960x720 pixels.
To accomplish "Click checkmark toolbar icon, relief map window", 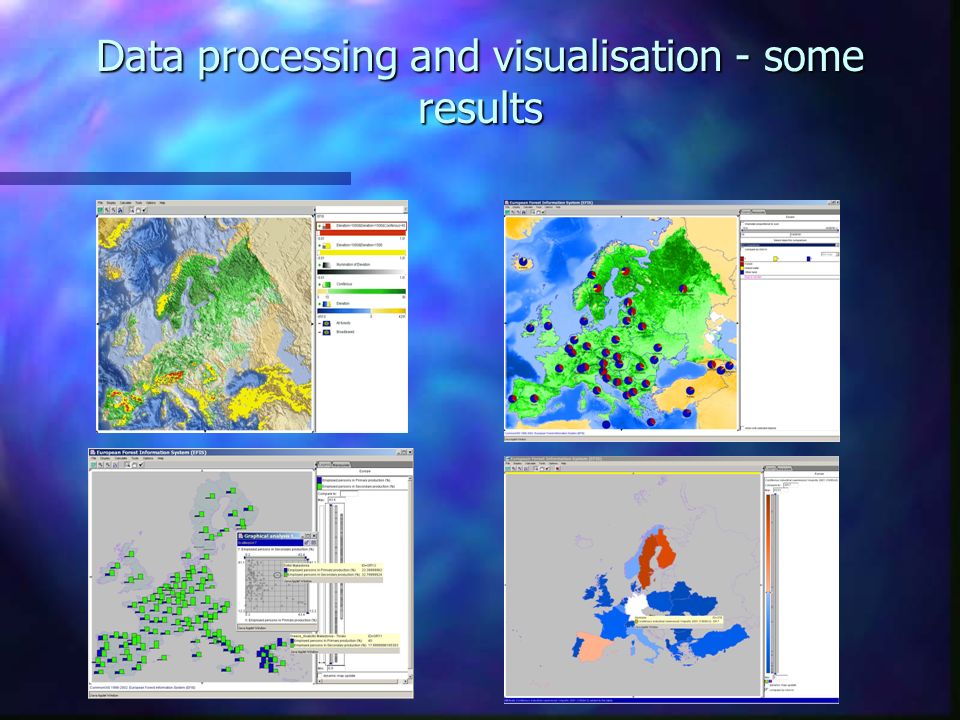I will coord(144,210).
